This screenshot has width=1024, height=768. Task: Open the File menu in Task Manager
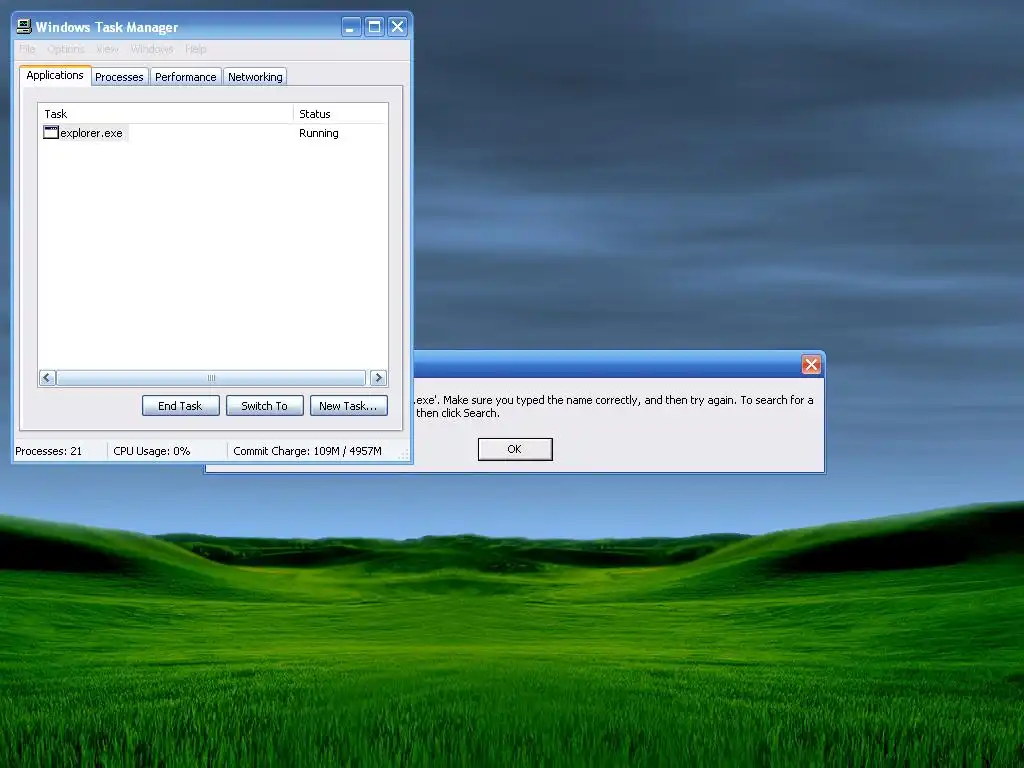pyautogui.click(x=27, y=49)
